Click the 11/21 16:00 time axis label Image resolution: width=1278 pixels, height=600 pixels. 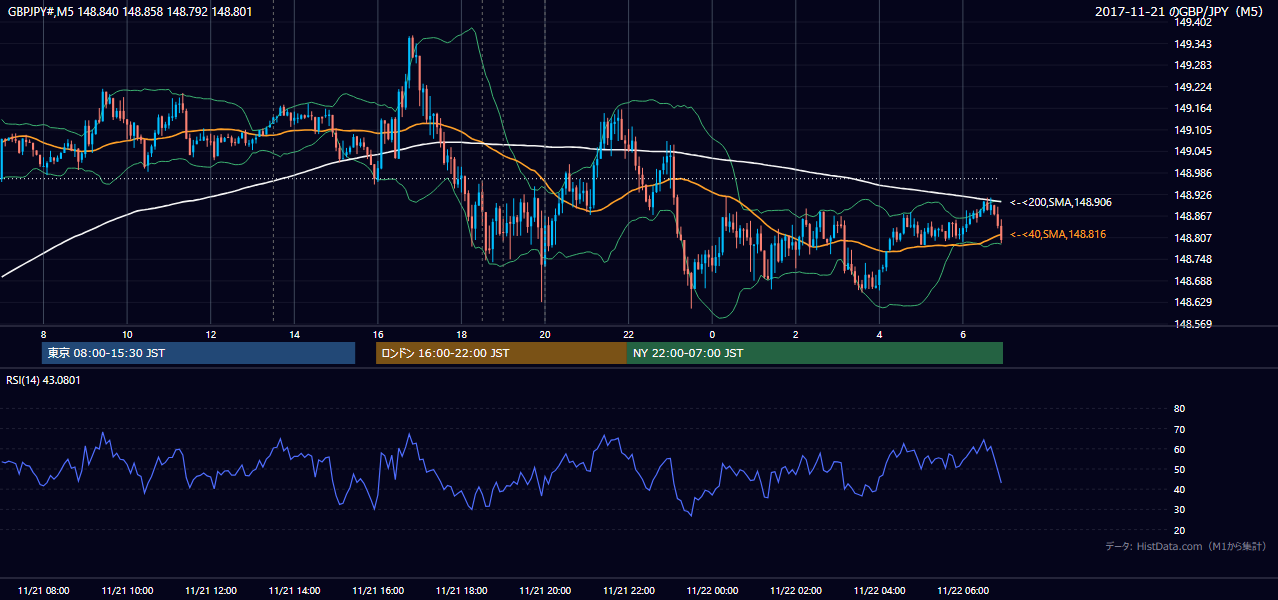pyautogui.click(x=378, y=591)
